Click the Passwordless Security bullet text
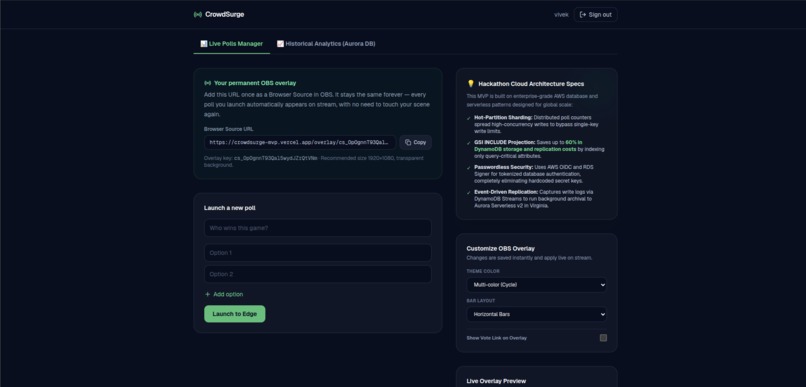Viewport: 806px width, 387px height. (x=535, y=174)
